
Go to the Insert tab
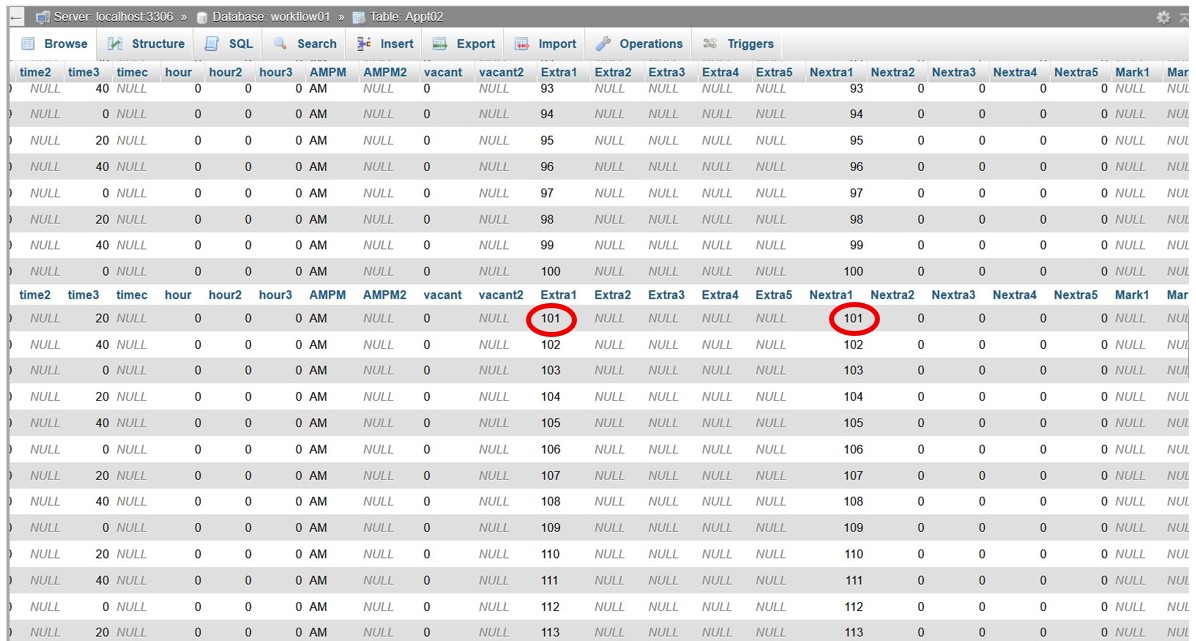tap(385, 44)
